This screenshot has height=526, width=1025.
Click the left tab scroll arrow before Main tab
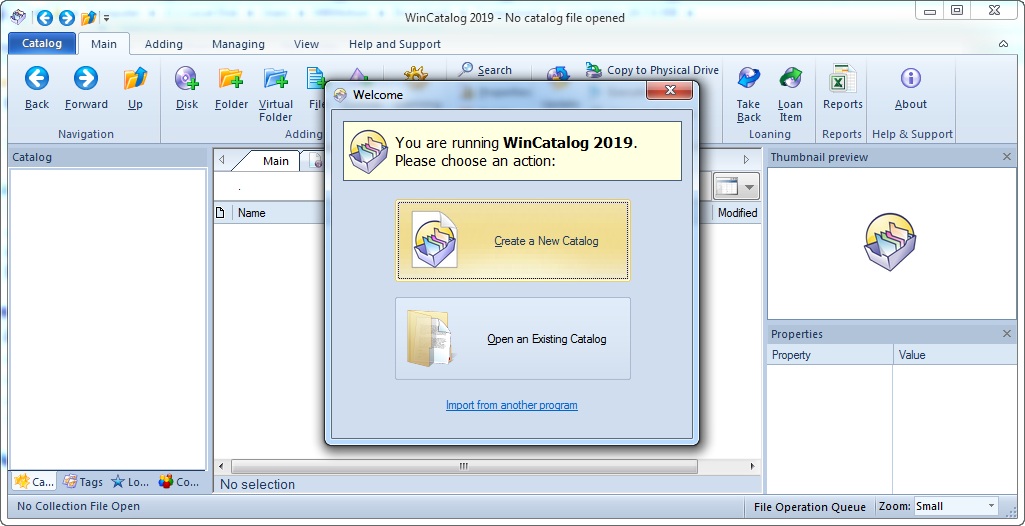(x=222, y=159)
